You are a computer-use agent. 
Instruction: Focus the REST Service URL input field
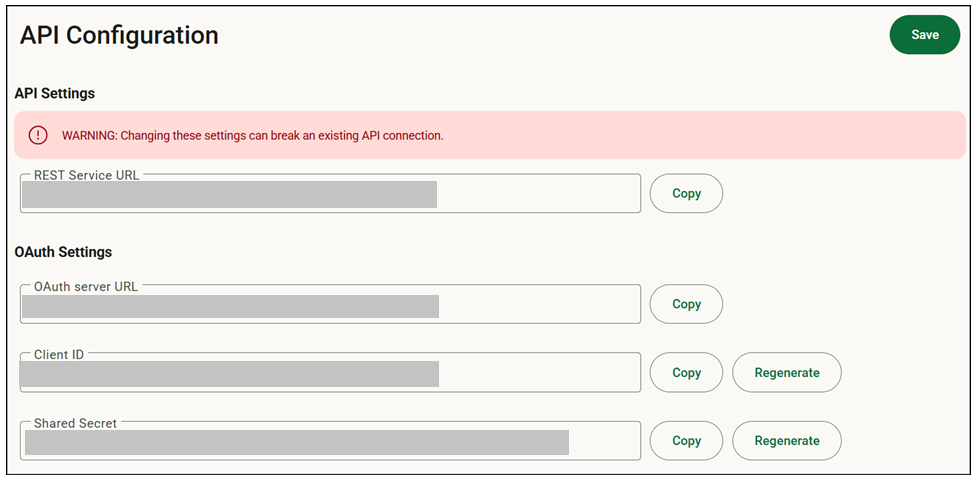[330, 193]
